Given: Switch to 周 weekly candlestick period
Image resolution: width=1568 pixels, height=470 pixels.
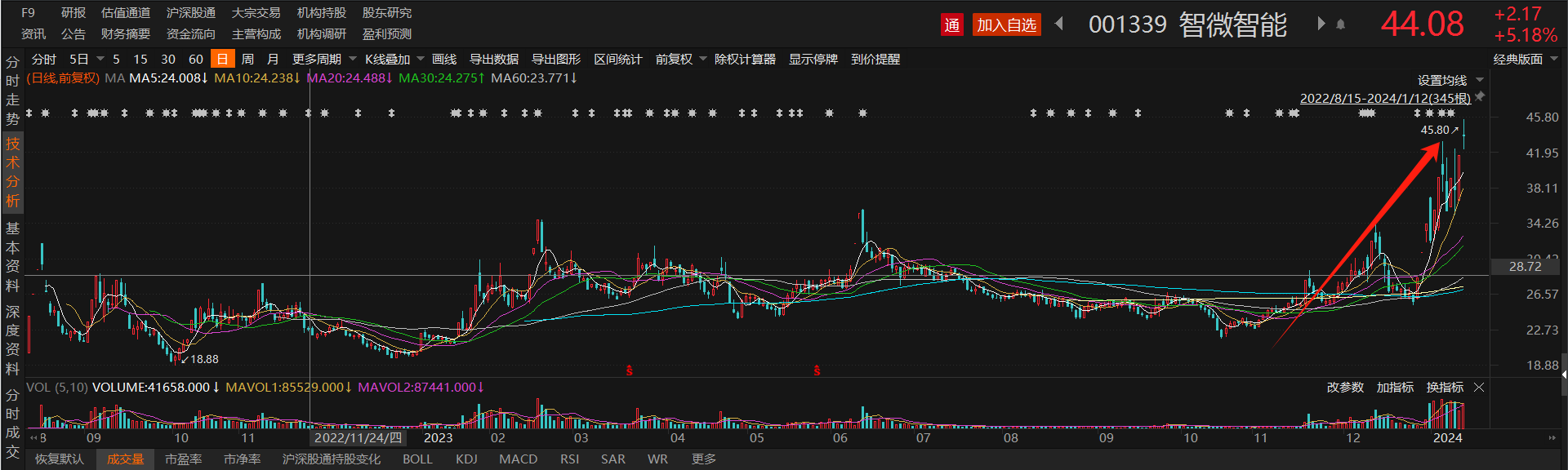Looking at the screenshot, I should coord(247,59).
